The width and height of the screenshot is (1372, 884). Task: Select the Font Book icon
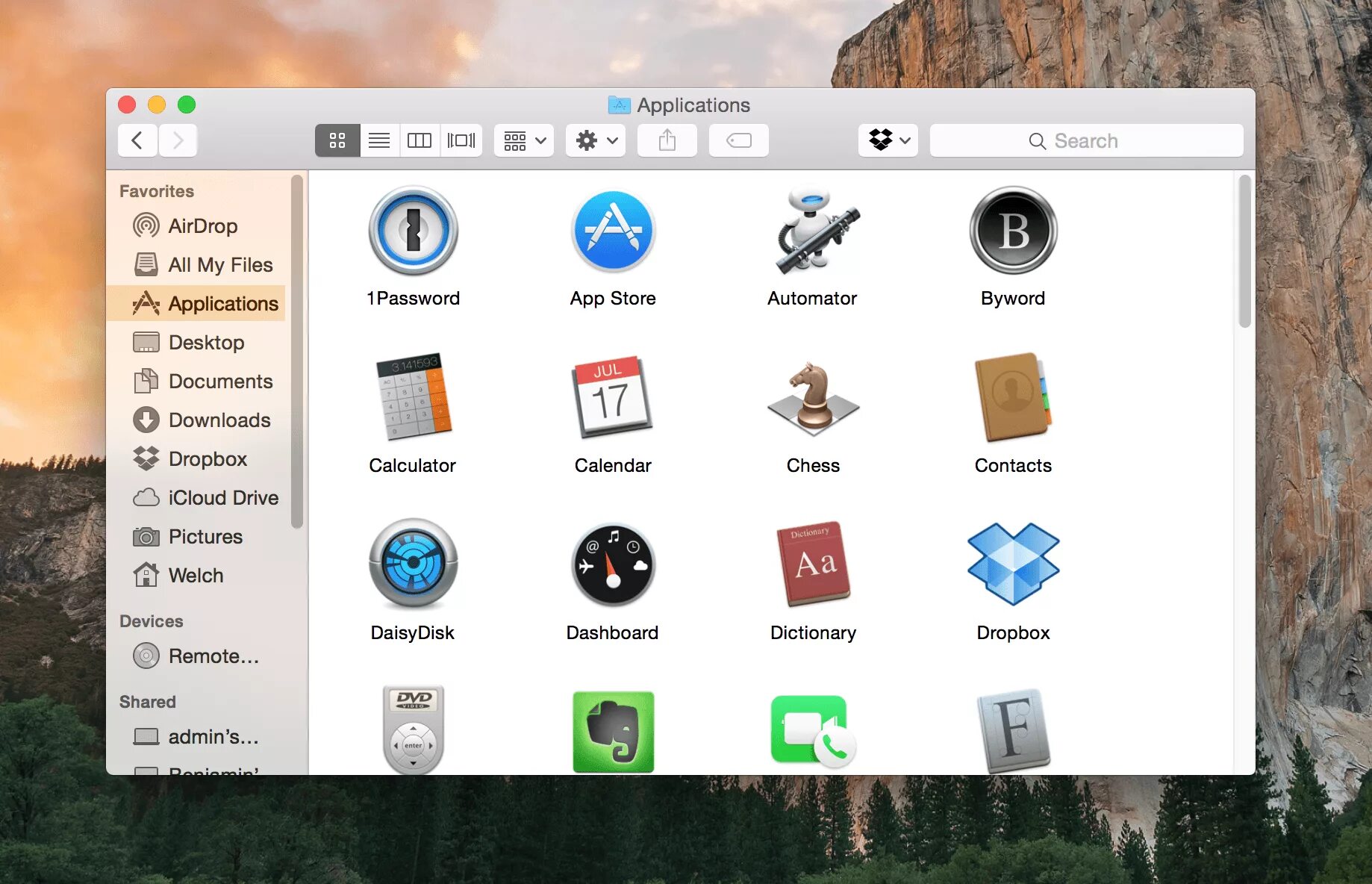pos(1014,730)
